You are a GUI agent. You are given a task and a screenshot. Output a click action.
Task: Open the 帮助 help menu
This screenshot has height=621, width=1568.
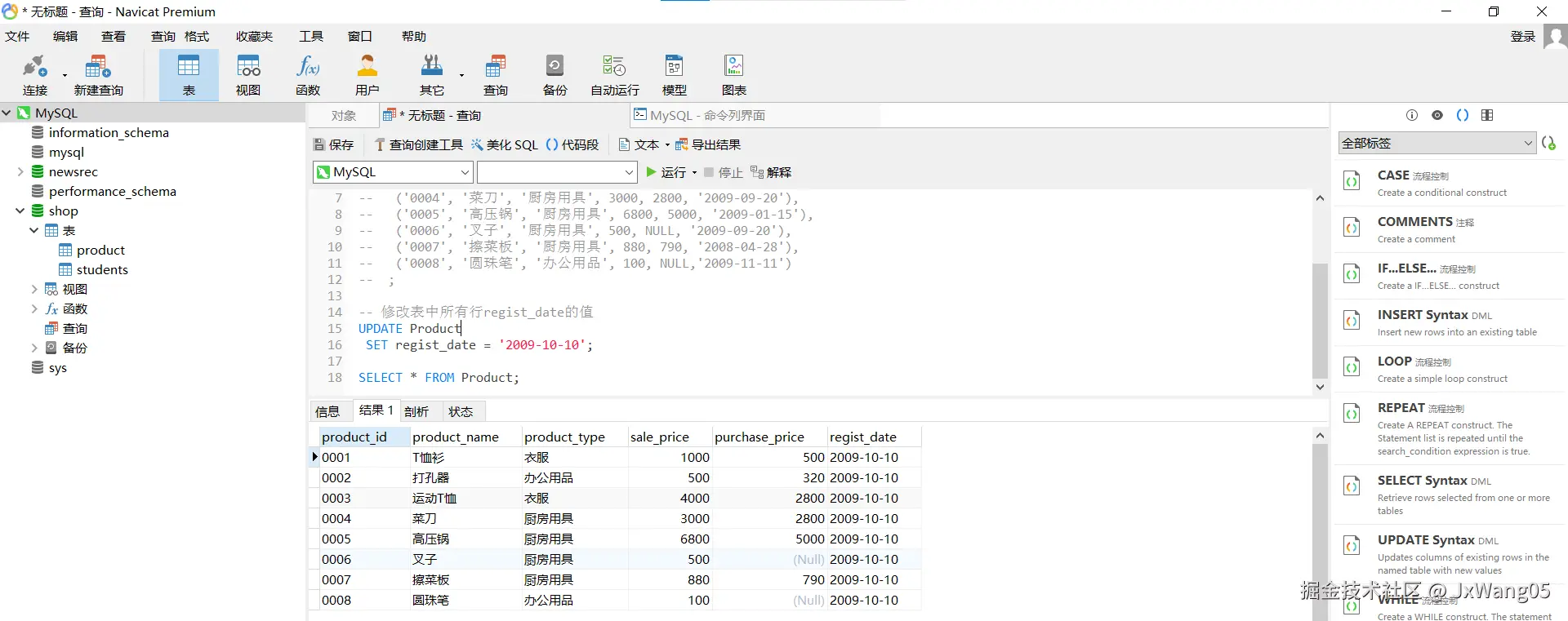pyautogui.click(x=414, y=37)
